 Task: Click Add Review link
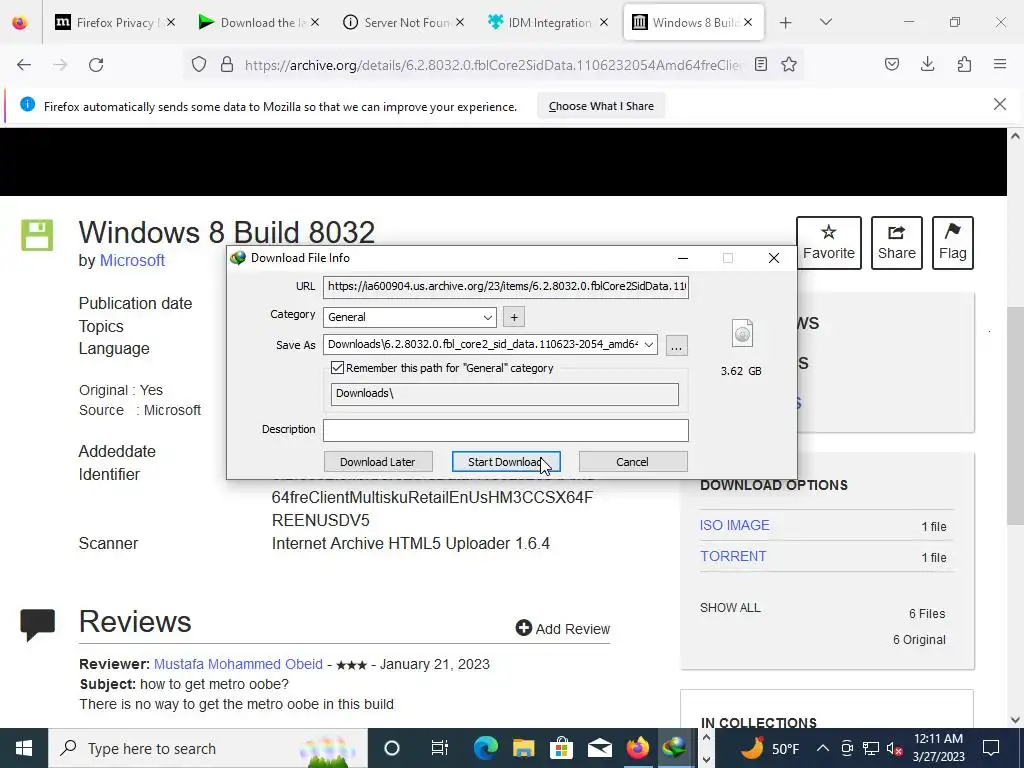coord(563,628)
